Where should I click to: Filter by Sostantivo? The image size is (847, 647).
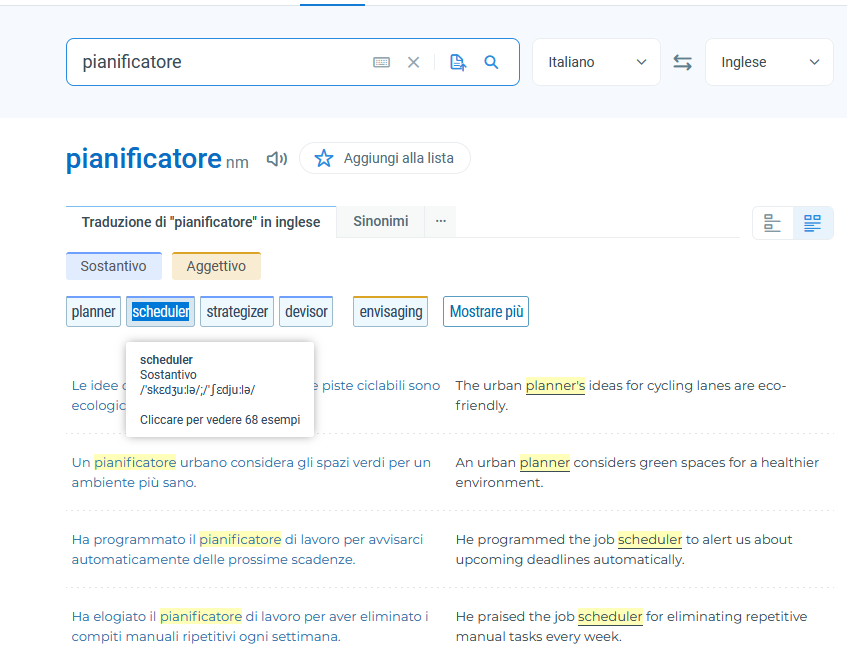pyautogui.click(x=113, y=266)
